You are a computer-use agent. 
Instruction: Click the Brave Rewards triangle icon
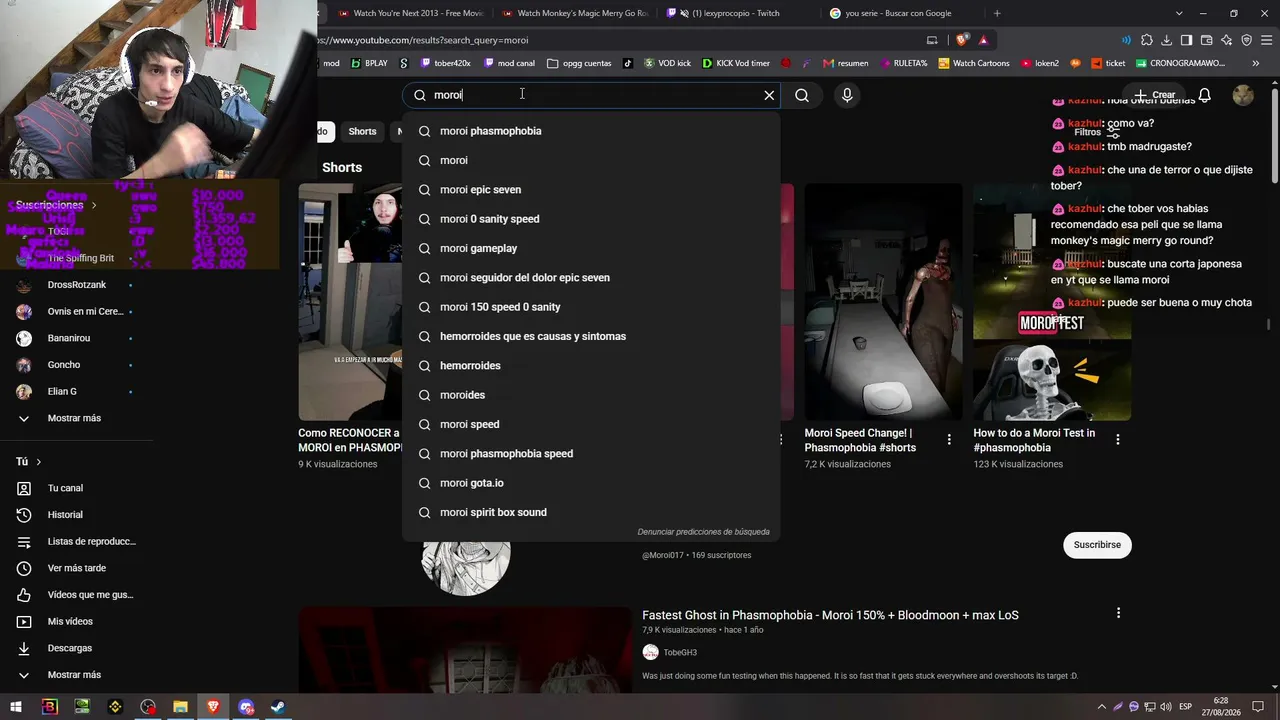[984, 40]
